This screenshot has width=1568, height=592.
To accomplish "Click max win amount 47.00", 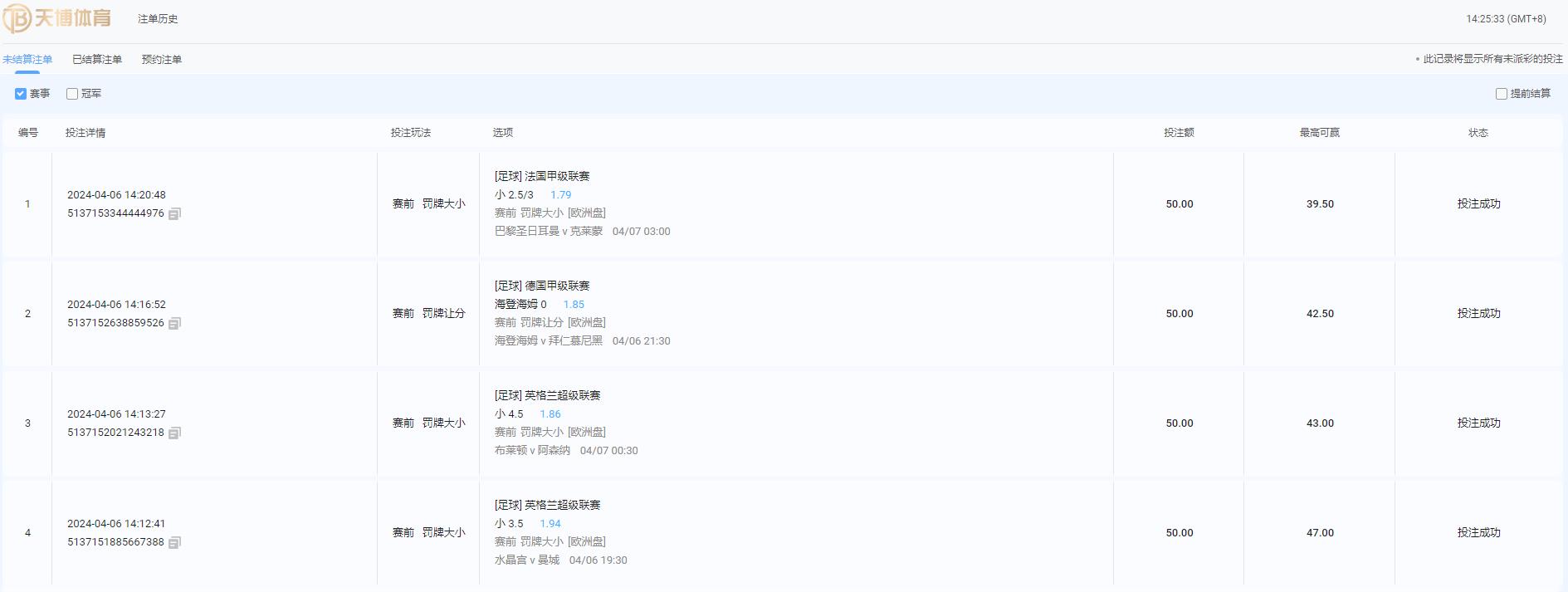I will 1320,533.
